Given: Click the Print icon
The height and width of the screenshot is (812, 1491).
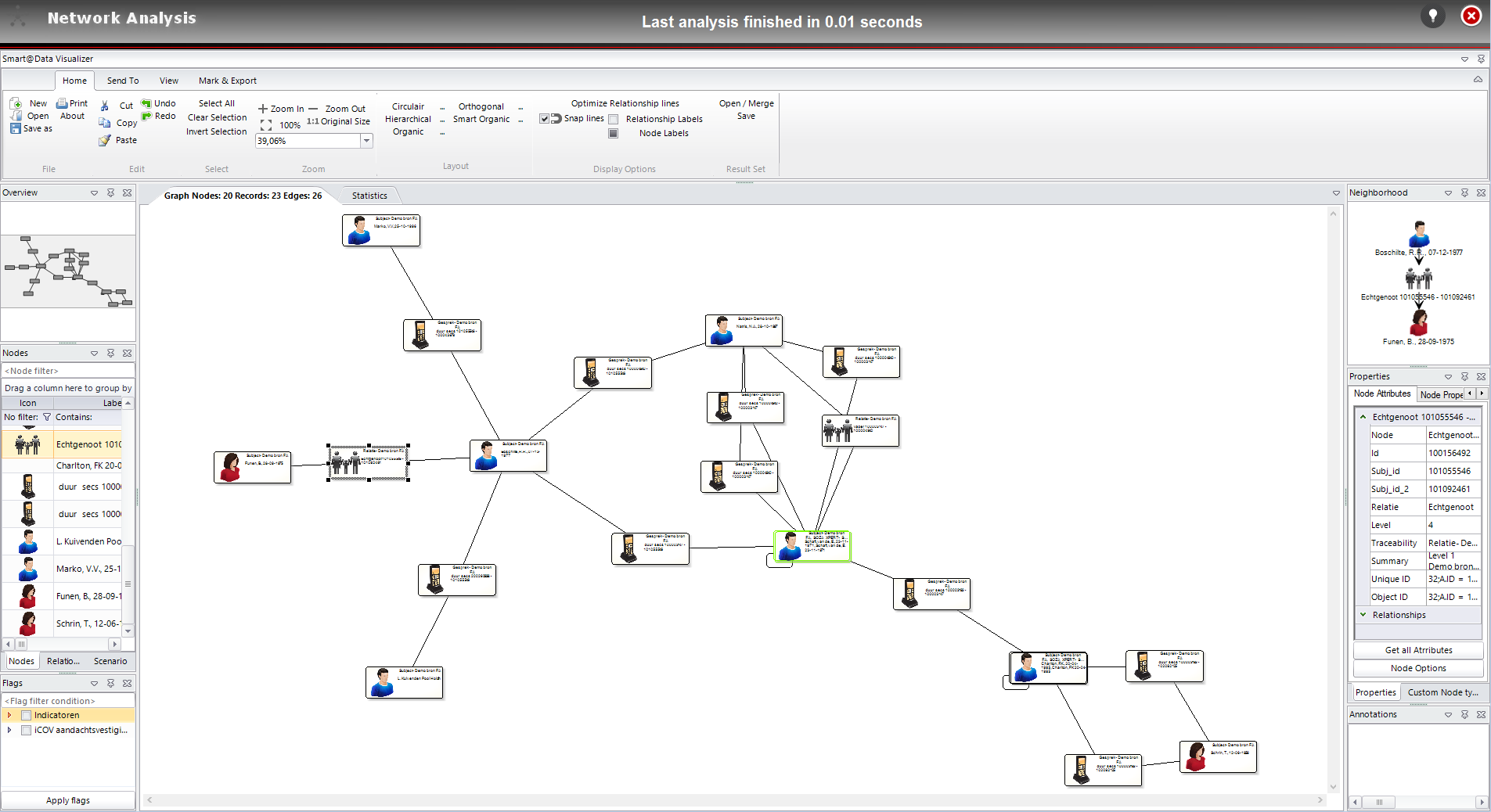Looking at the screenshot, I should coord(63,103).
